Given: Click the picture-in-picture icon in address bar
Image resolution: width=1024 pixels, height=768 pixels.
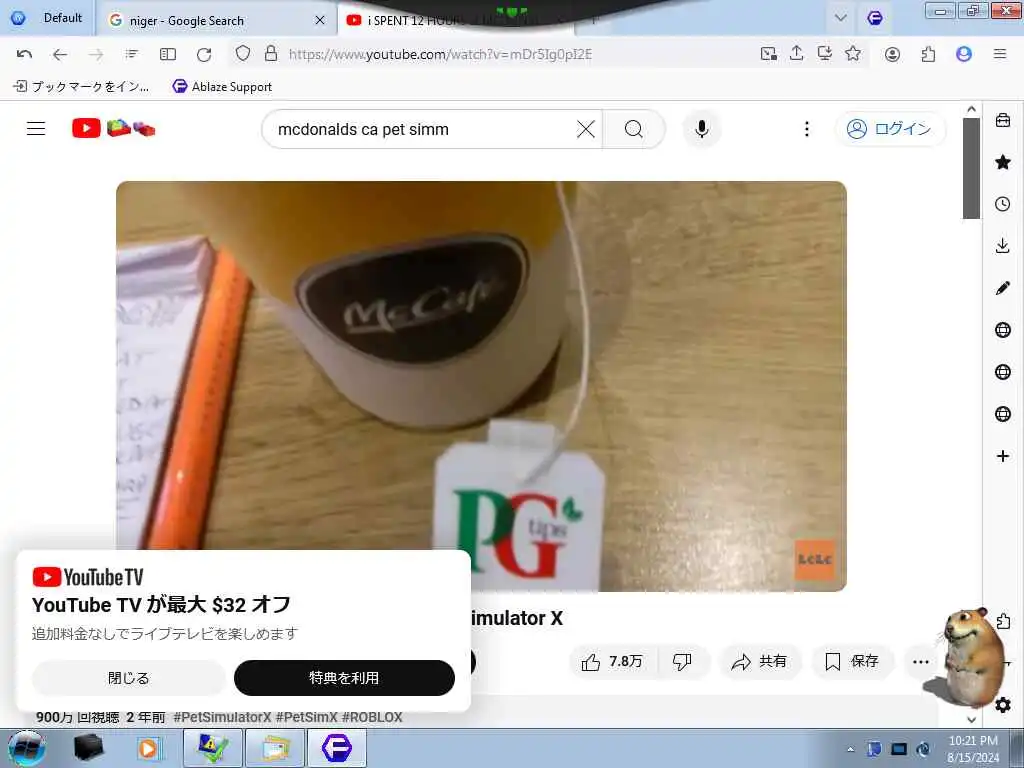Looking at the screenshot, I should [x=769, y=54].
